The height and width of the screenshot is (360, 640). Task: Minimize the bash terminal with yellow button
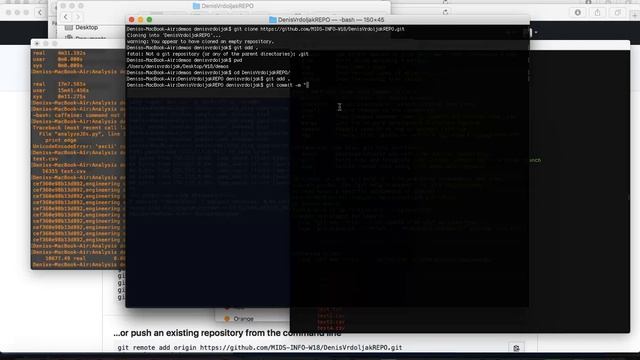click(140, 20)
